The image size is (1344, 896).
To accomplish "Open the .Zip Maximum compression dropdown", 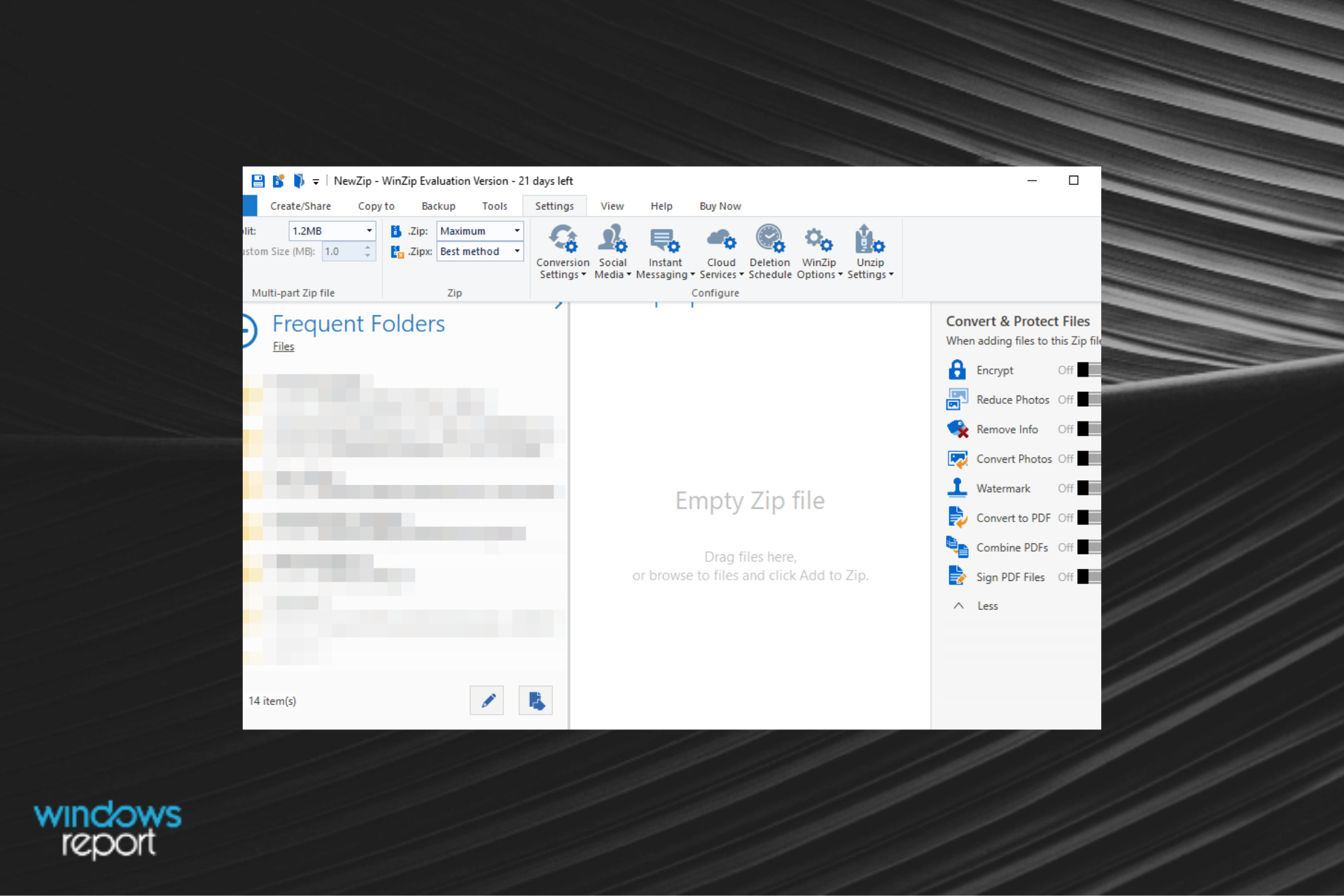I will click(480, 231).
